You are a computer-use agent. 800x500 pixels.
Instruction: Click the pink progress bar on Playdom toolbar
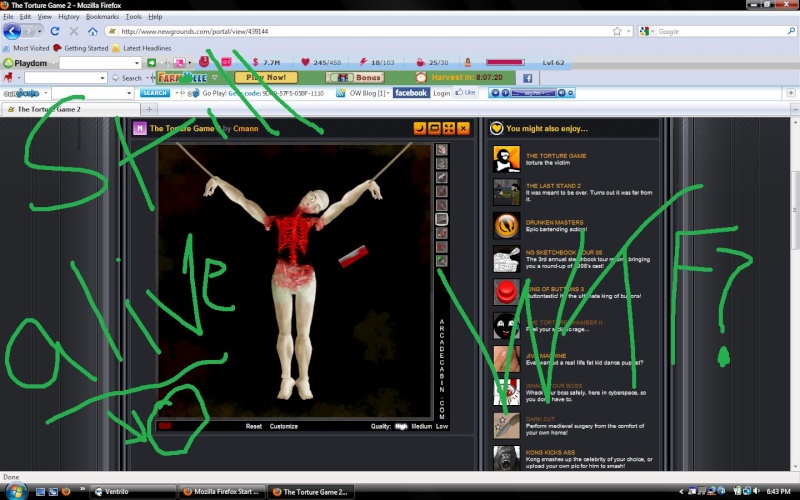[505, 63]
